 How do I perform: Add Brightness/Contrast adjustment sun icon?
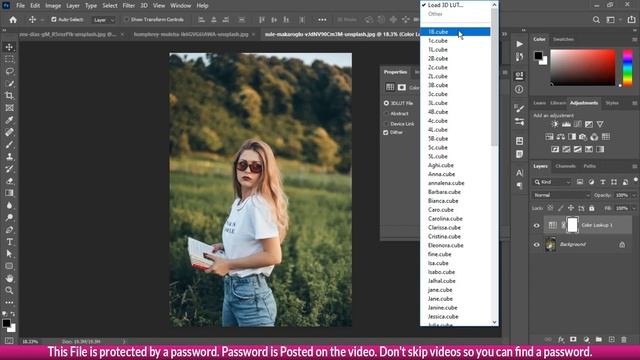555,124
